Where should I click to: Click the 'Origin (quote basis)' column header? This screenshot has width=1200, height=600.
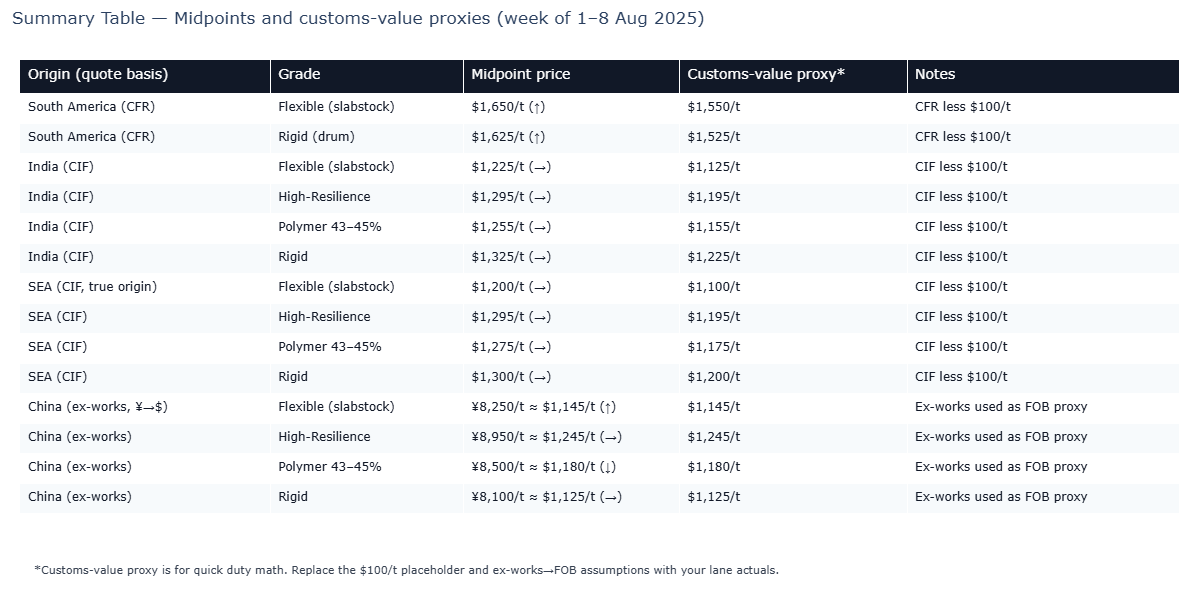coord(98,74)
